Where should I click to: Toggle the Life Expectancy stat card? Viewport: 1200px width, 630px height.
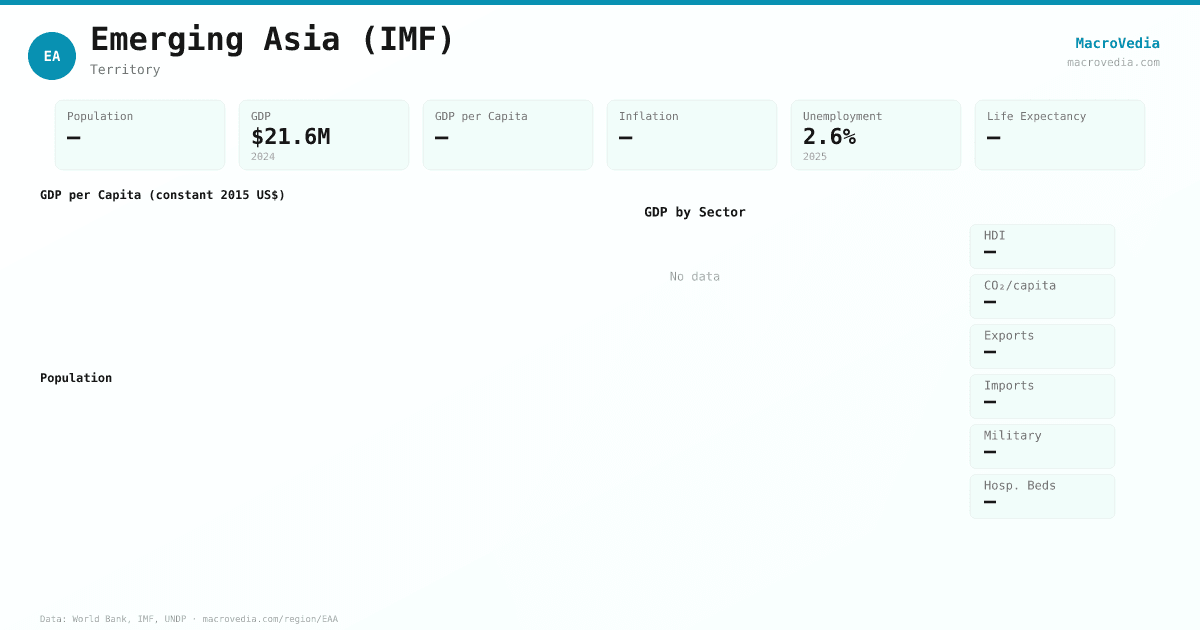1059,134
